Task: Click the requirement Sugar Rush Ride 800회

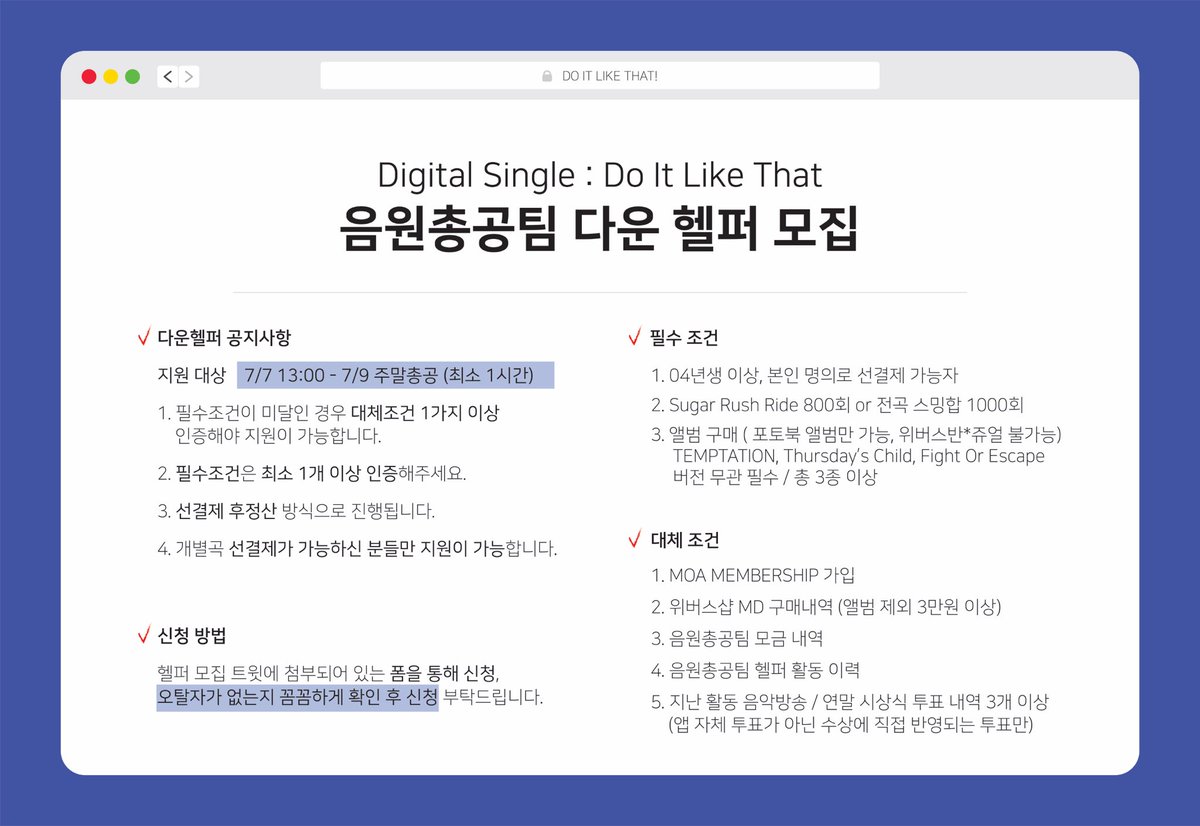Action: click(x=837, y=405)
